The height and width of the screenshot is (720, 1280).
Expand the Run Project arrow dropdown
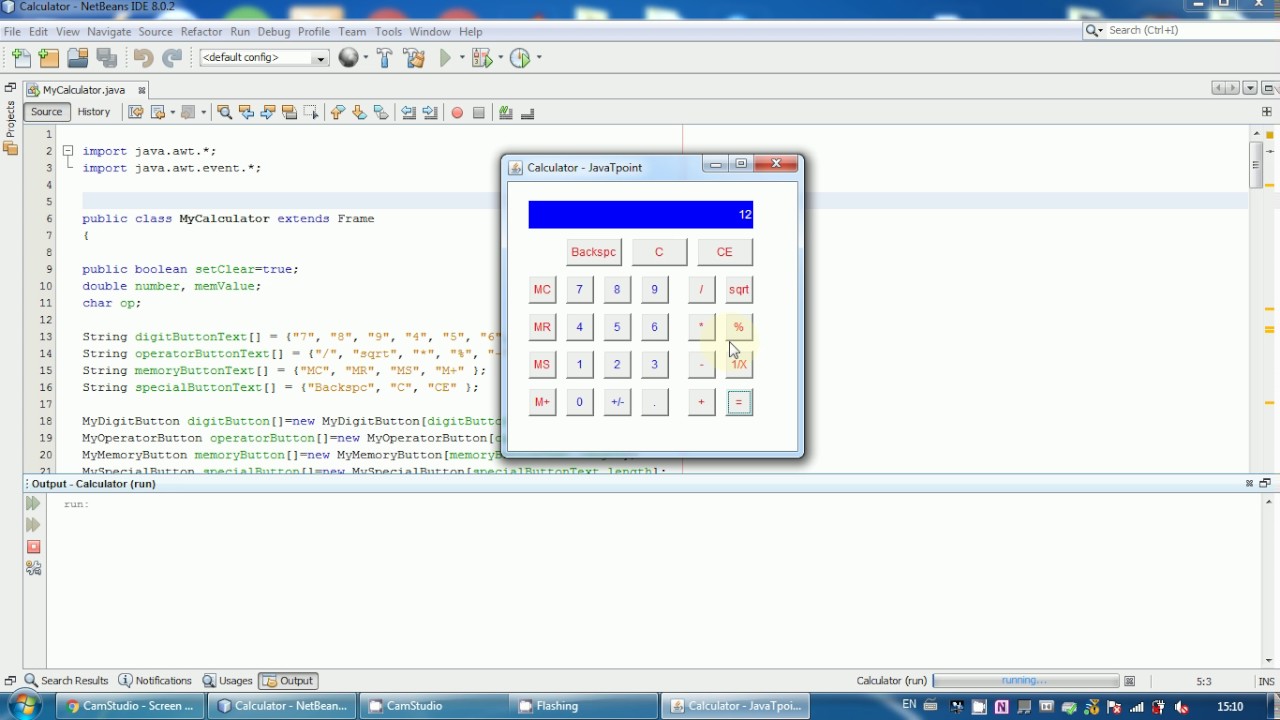tap(461, 58)
